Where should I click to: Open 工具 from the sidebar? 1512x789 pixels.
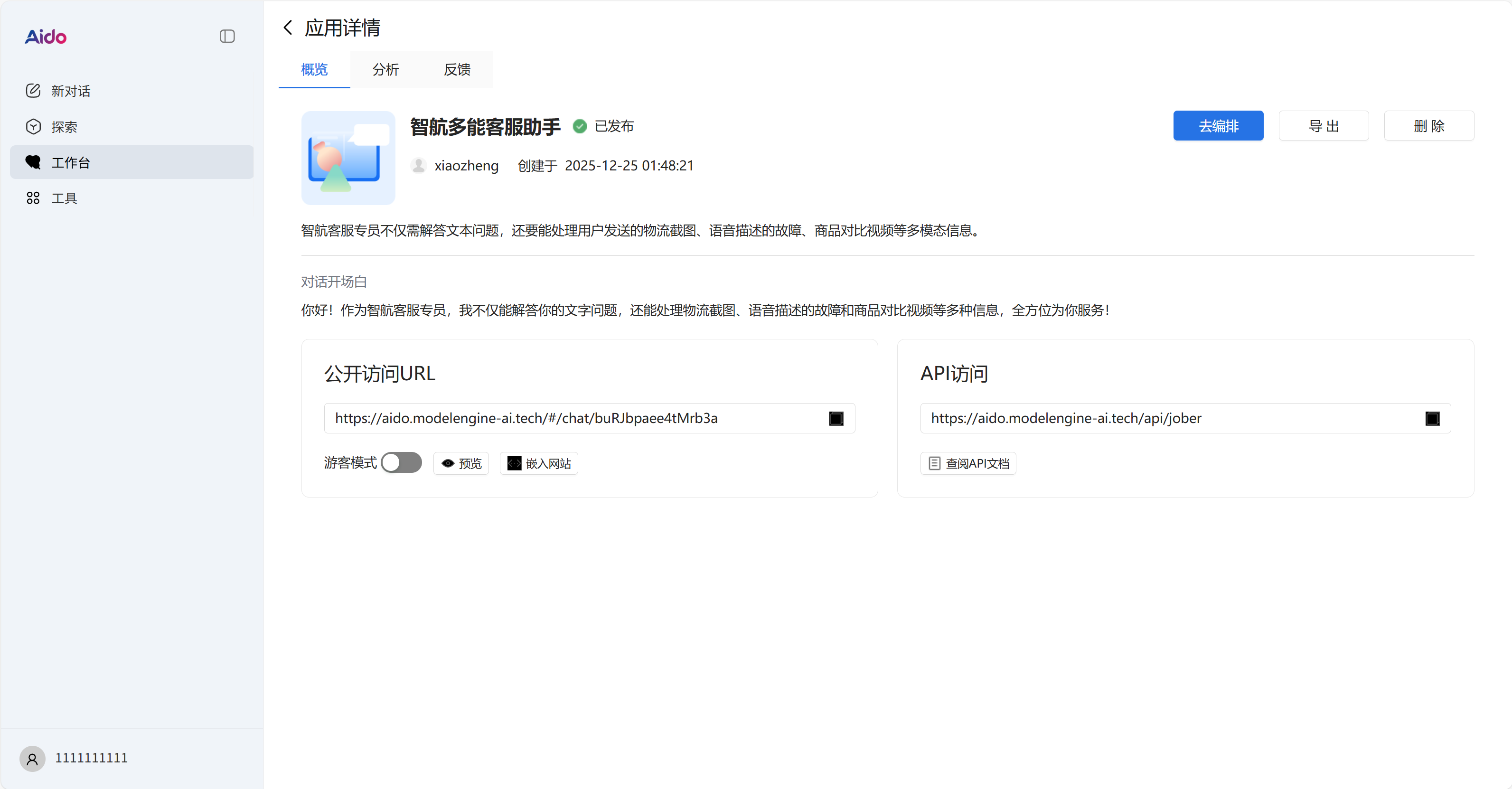point(65,198)
